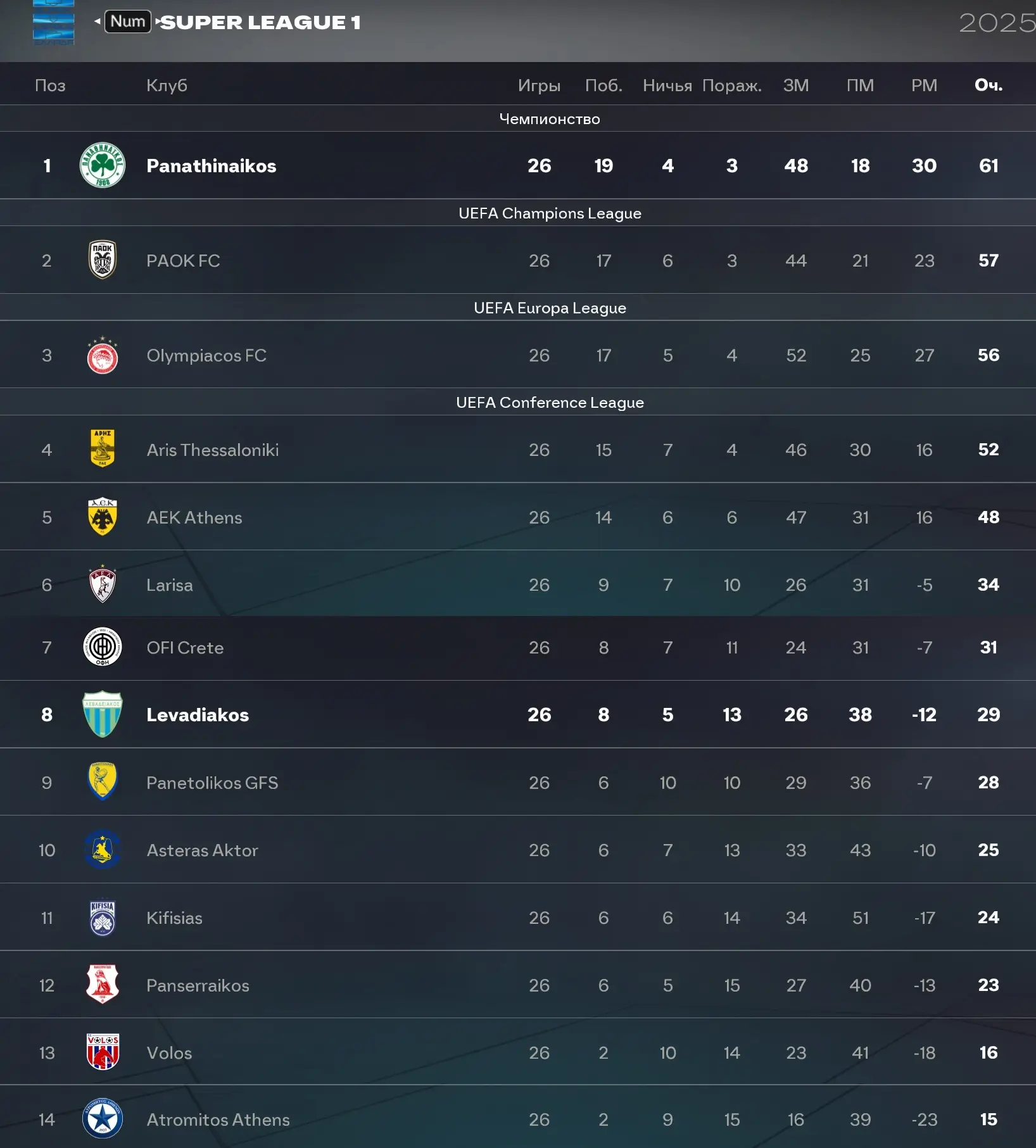Viewport: 1036px width, 1148px height.
Task: Open the Olympiacos FC crest
Action: pos(103,355)
